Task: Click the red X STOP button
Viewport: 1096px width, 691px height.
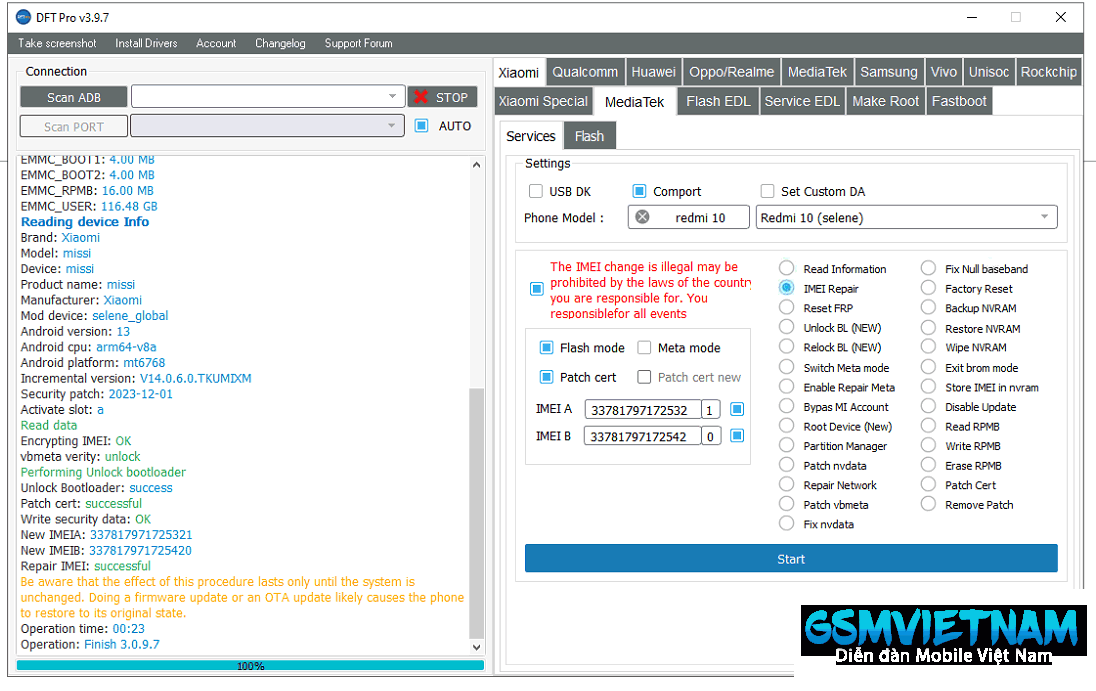Action: pyautogui.click(x=442, y=97)
